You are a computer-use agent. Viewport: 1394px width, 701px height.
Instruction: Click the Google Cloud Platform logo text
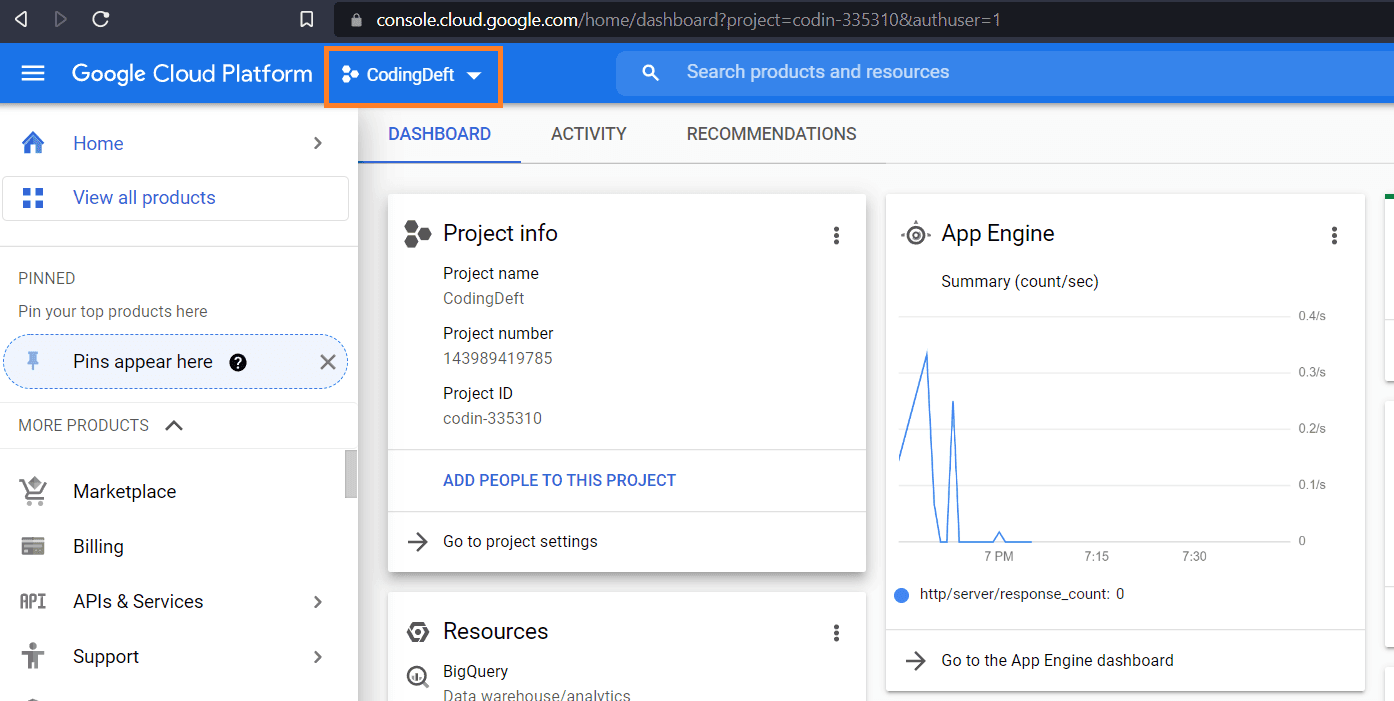pos(192,74)
